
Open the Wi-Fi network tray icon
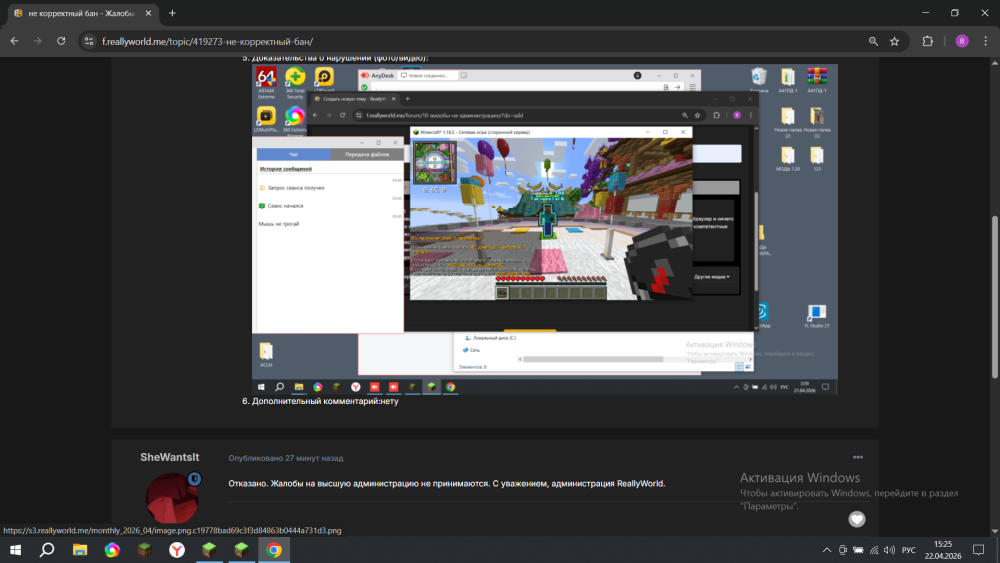click(x=874, y=550)
